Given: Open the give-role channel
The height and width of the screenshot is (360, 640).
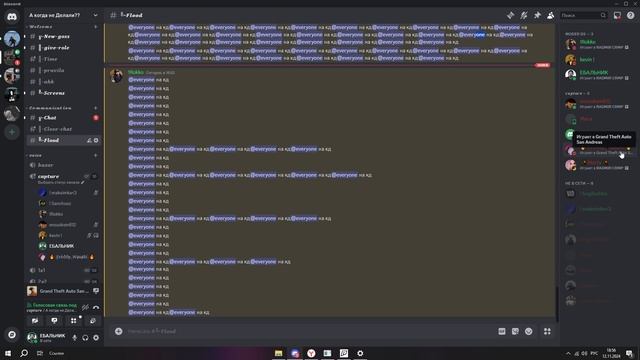Looking at the screenshot, I should 63,48.
